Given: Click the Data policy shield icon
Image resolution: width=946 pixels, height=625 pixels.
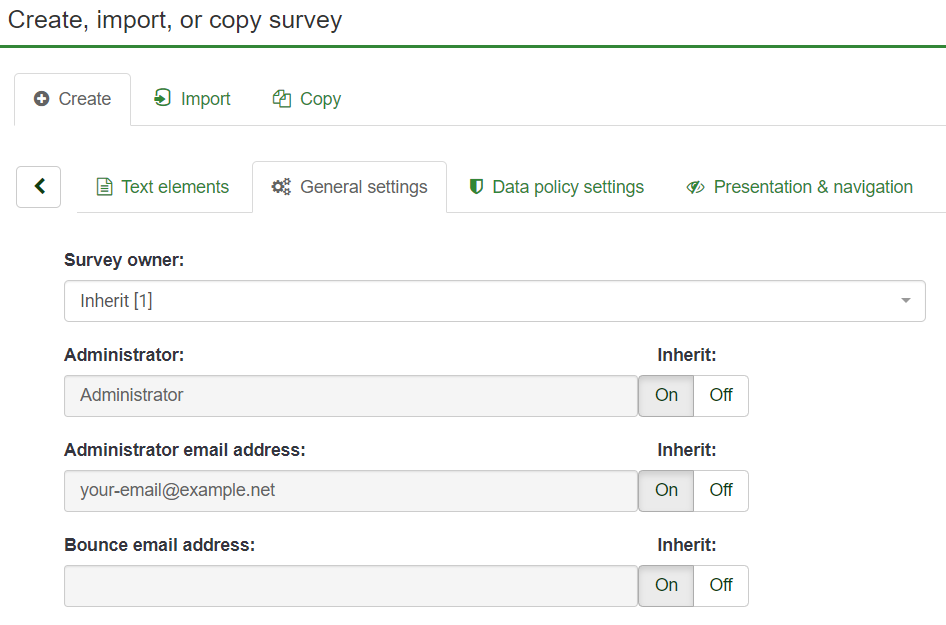Looking at the screenshot, I should click(x=476, y=187).
